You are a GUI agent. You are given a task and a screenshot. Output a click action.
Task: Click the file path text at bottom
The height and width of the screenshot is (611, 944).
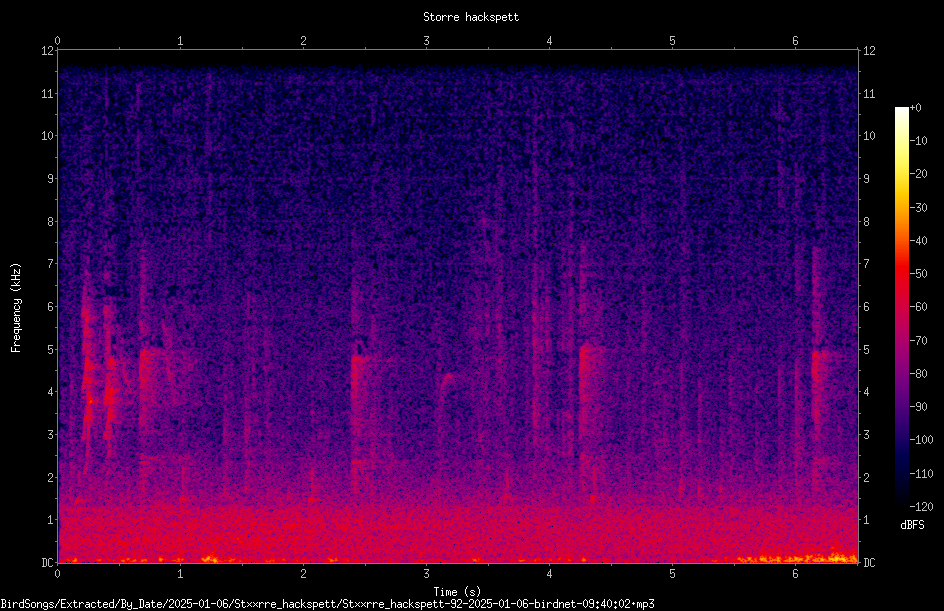click(328, 604)
